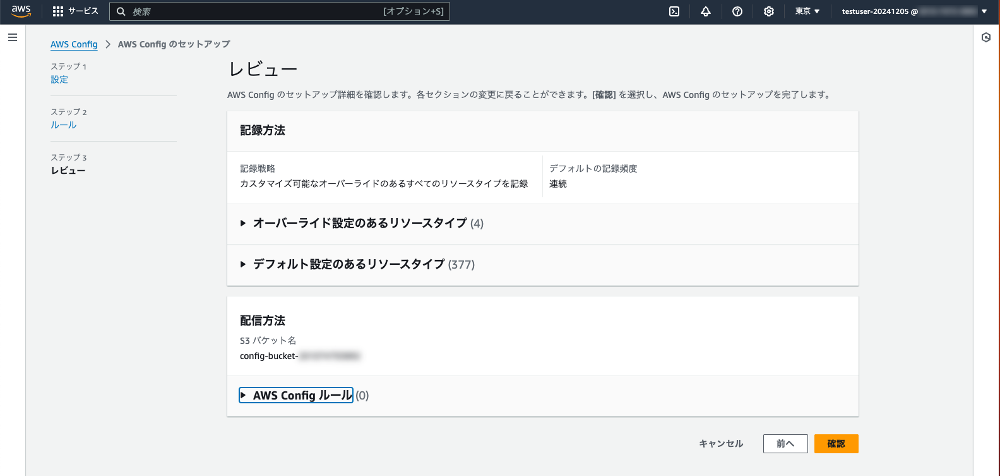The image size is (1000, 476).
Task: Open the notifications bell
Action: [x=705, y=11]
